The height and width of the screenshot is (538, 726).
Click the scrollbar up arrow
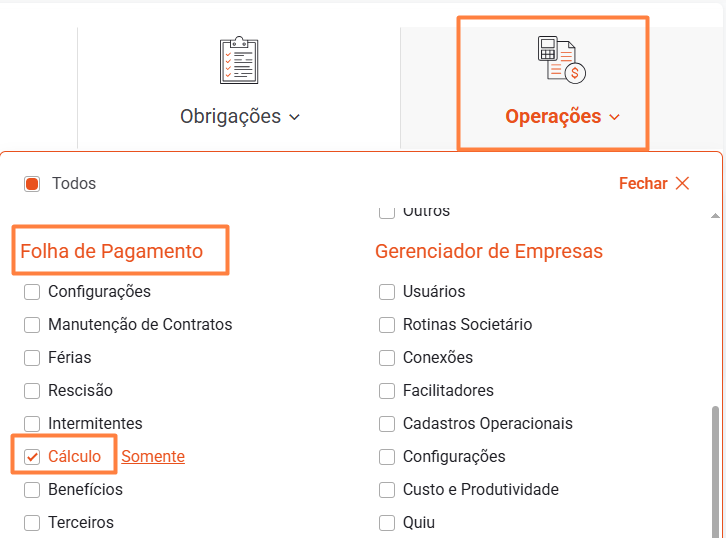coord(715,215)
